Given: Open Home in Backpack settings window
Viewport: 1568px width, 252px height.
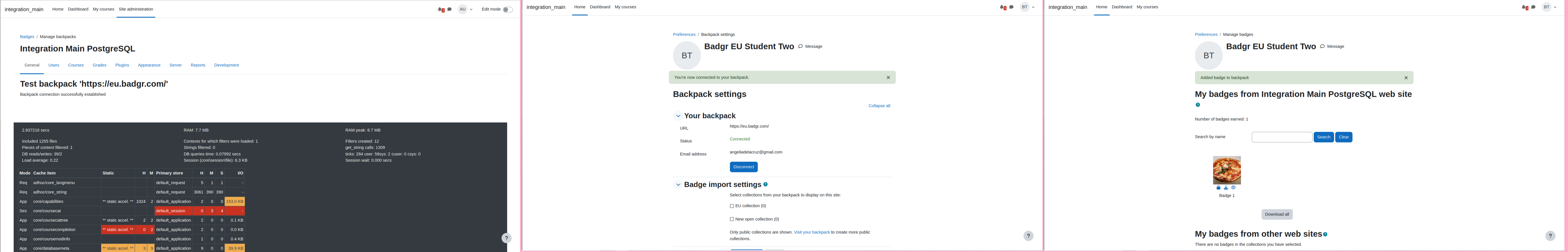Looking at the screenshot, I should point(579,7).
